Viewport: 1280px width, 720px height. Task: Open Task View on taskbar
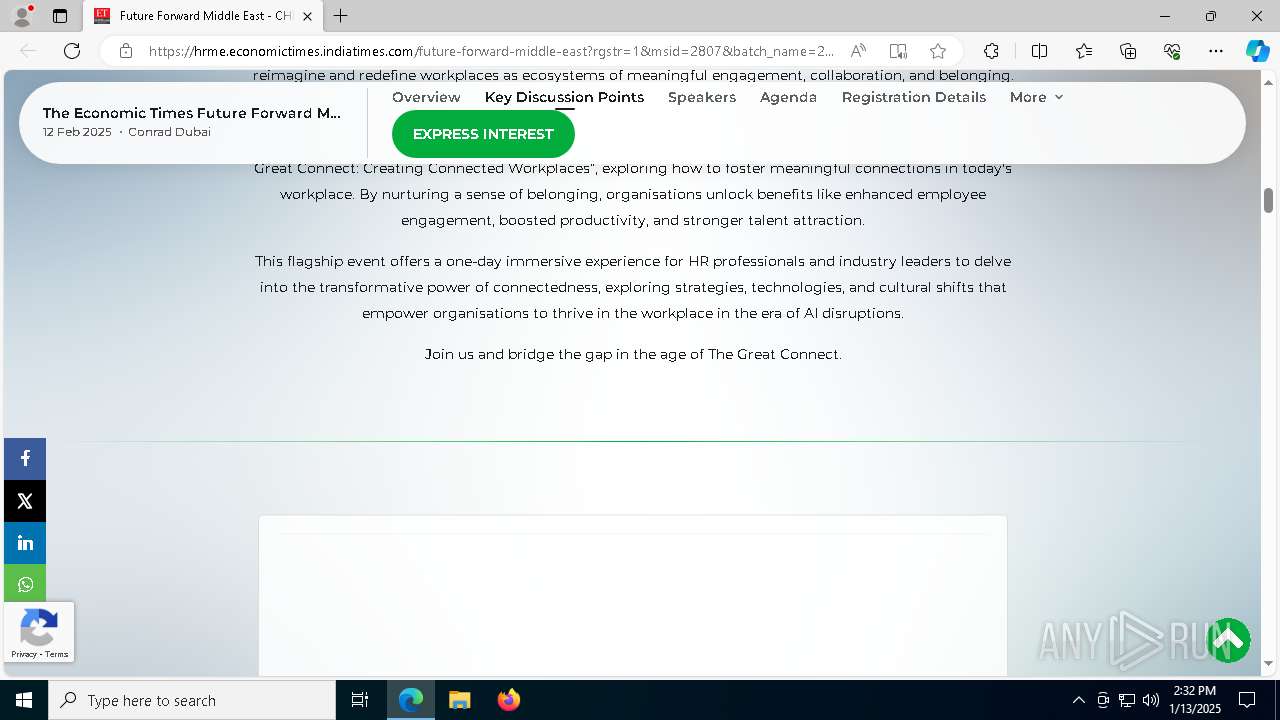click(x=360, y=700)
